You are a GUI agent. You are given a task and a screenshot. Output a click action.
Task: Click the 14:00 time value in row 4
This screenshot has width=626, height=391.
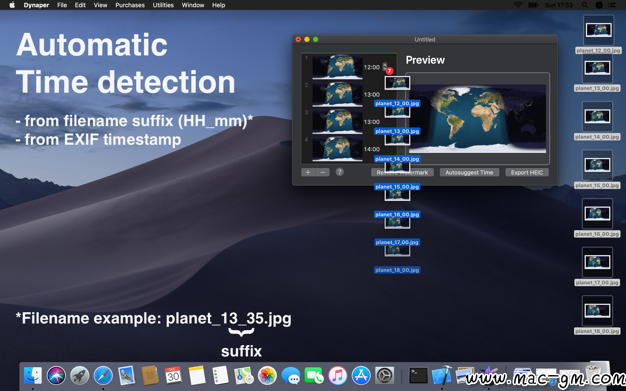372,149
